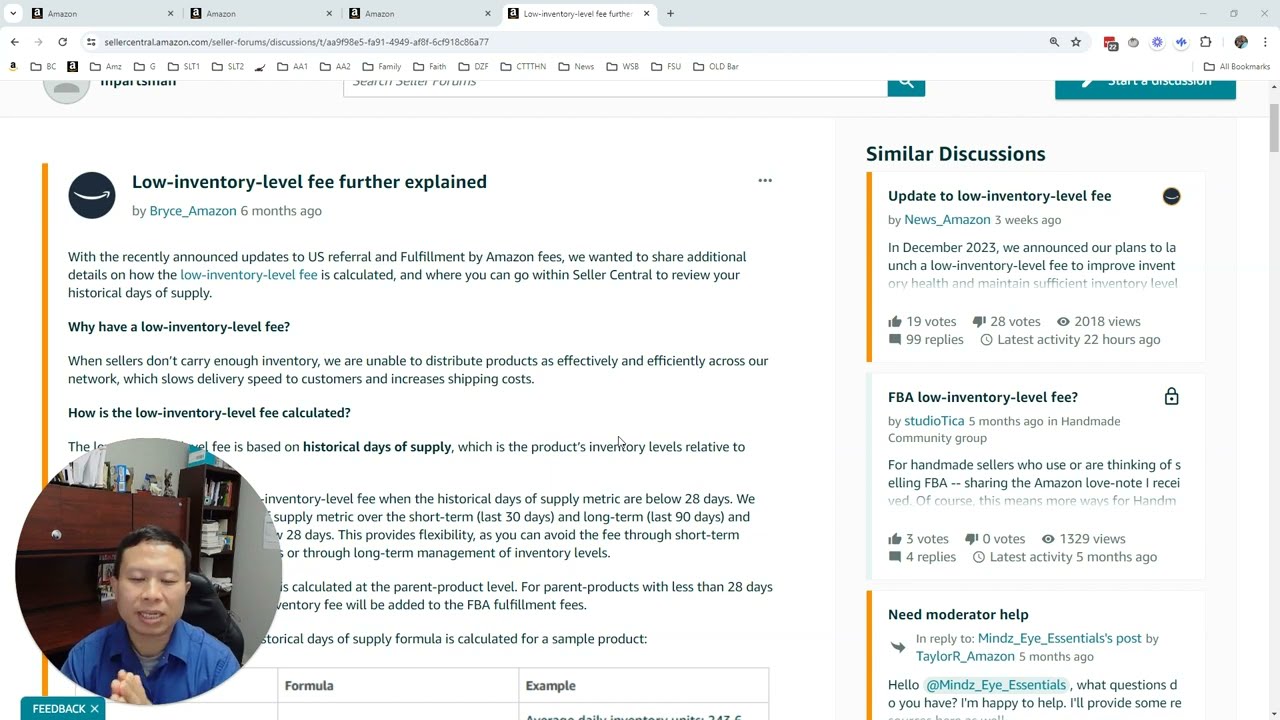This screenshot has width=1280, height=720.
Task: Open the Family bookmarks folder
Action: click(x=381, y=66)
